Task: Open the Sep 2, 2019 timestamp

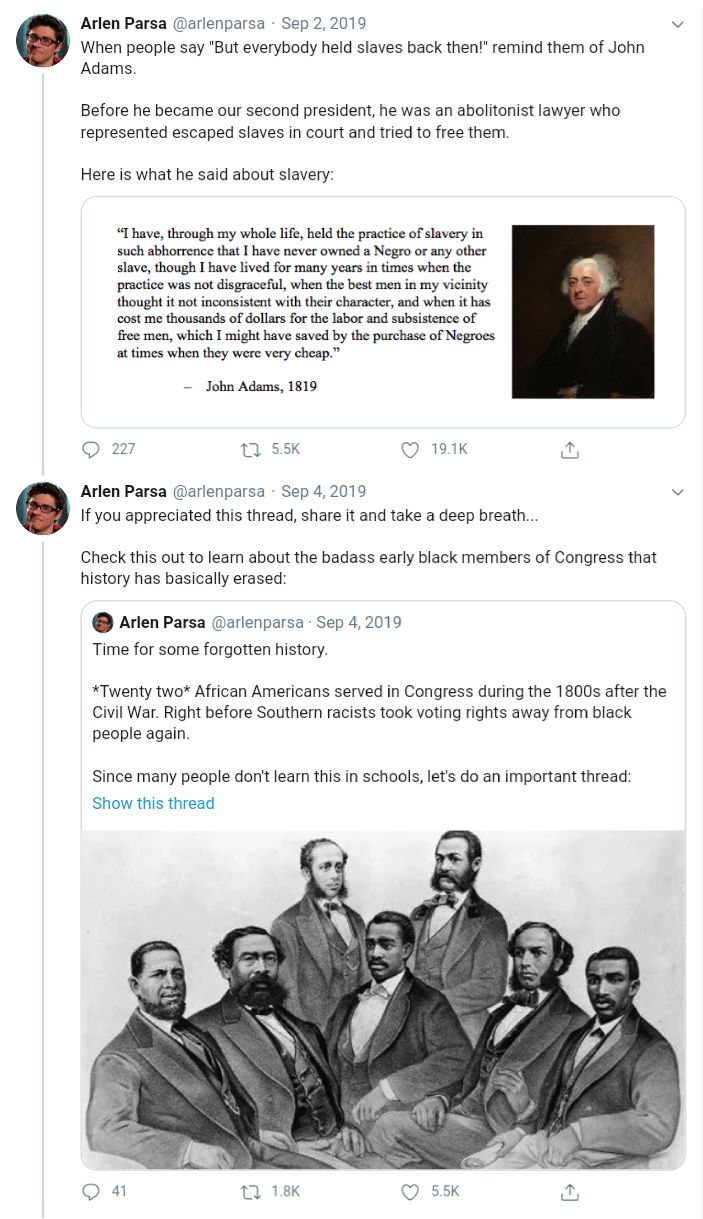Action: tap(323, 23)
